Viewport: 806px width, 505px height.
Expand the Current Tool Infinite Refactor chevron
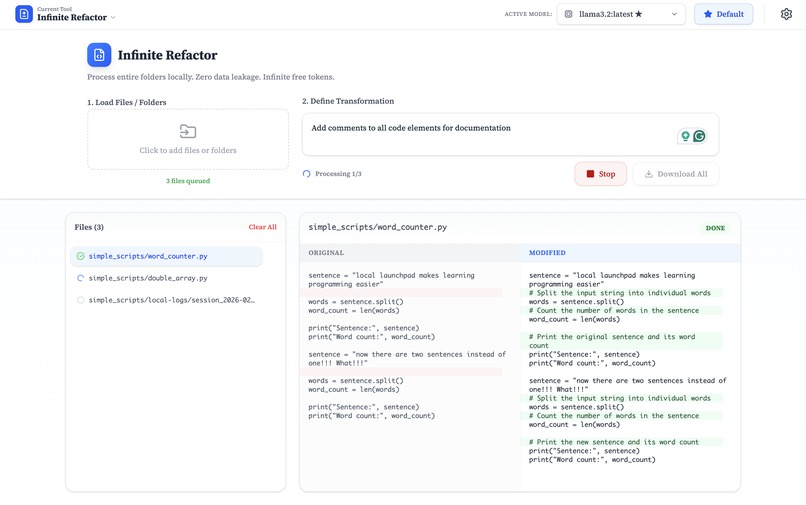(x=113, y=17)
